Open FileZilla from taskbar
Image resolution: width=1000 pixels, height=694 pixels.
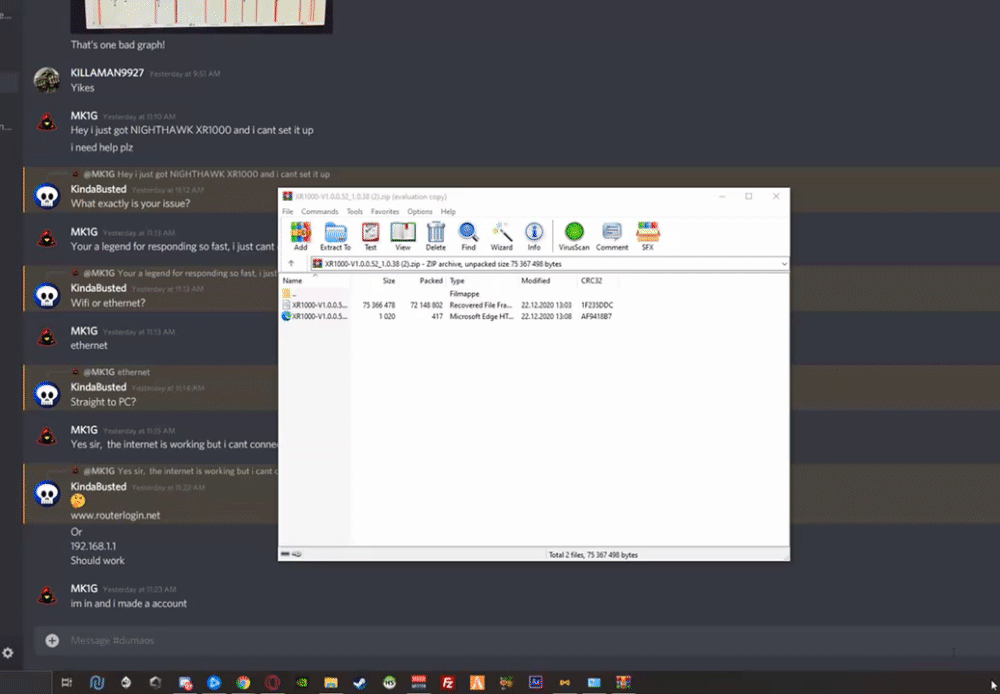click(448, 683)
